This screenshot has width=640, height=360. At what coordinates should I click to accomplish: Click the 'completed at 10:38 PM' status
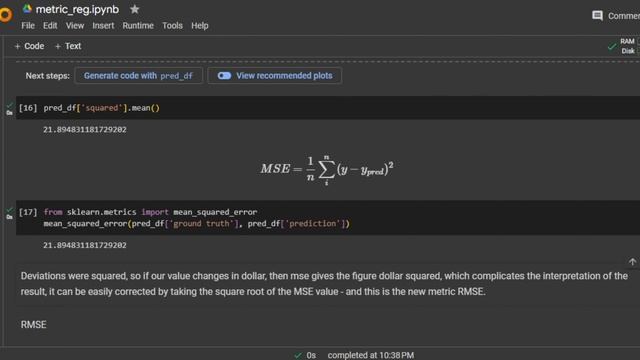point(371,355)
